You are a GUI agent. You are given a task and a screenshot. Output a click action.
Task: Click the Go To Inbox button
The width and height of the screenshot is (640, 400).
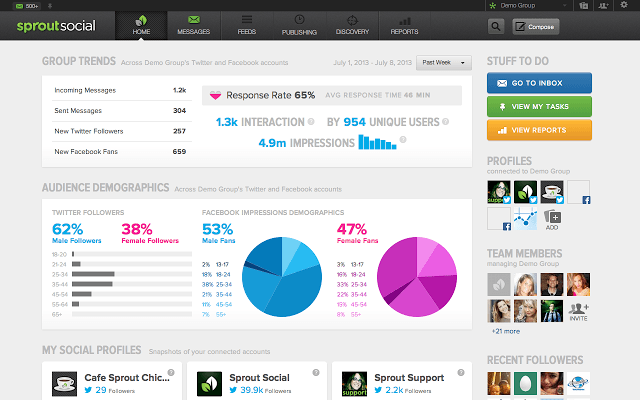(x=539, y=83)
